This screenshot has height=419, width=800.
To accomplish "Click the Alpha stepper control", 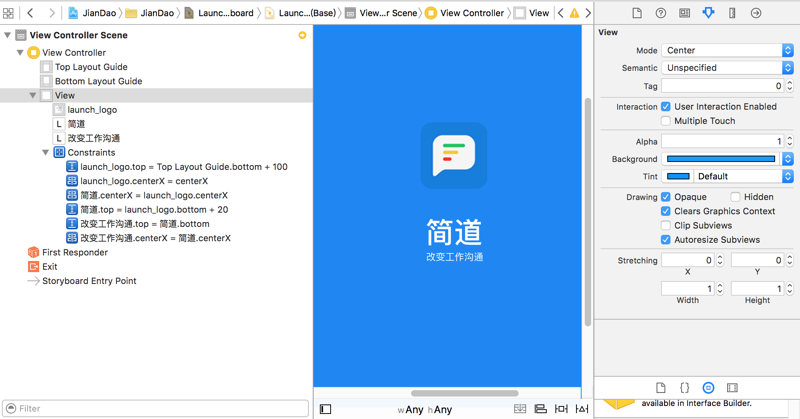I will point(790,141).
